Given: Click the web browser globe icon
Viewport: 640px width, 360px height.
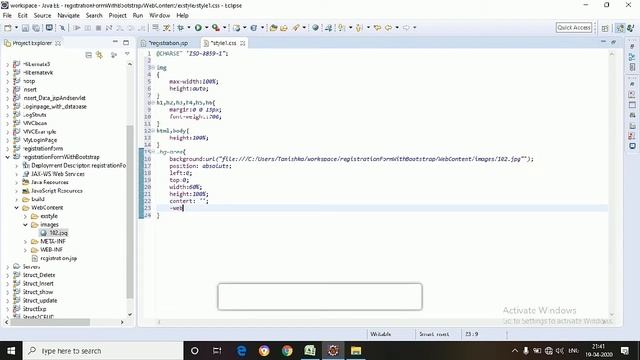Looking at the screenshot, I should [315, 28].
